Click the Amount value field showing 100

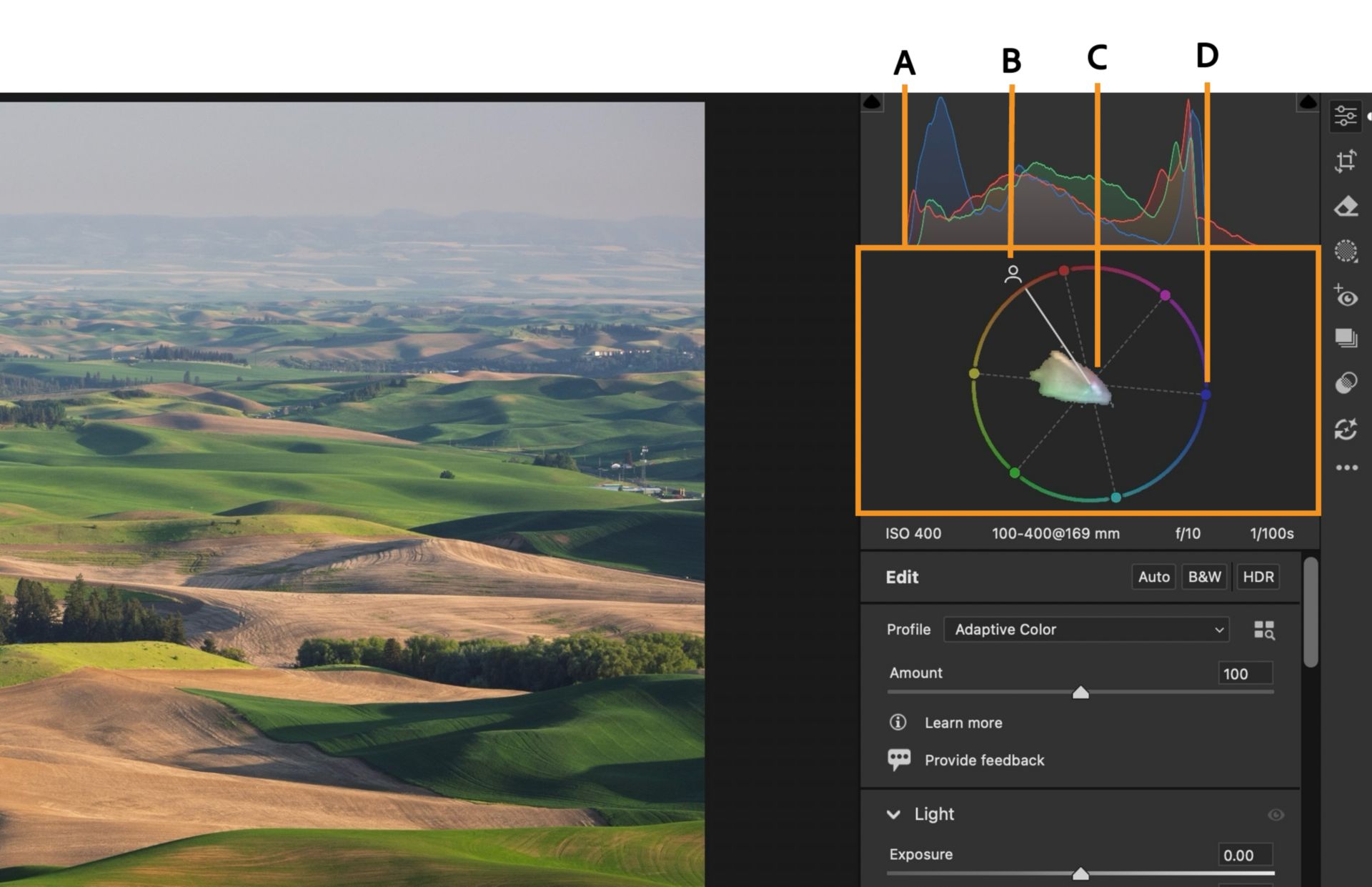pos(1245,673)
